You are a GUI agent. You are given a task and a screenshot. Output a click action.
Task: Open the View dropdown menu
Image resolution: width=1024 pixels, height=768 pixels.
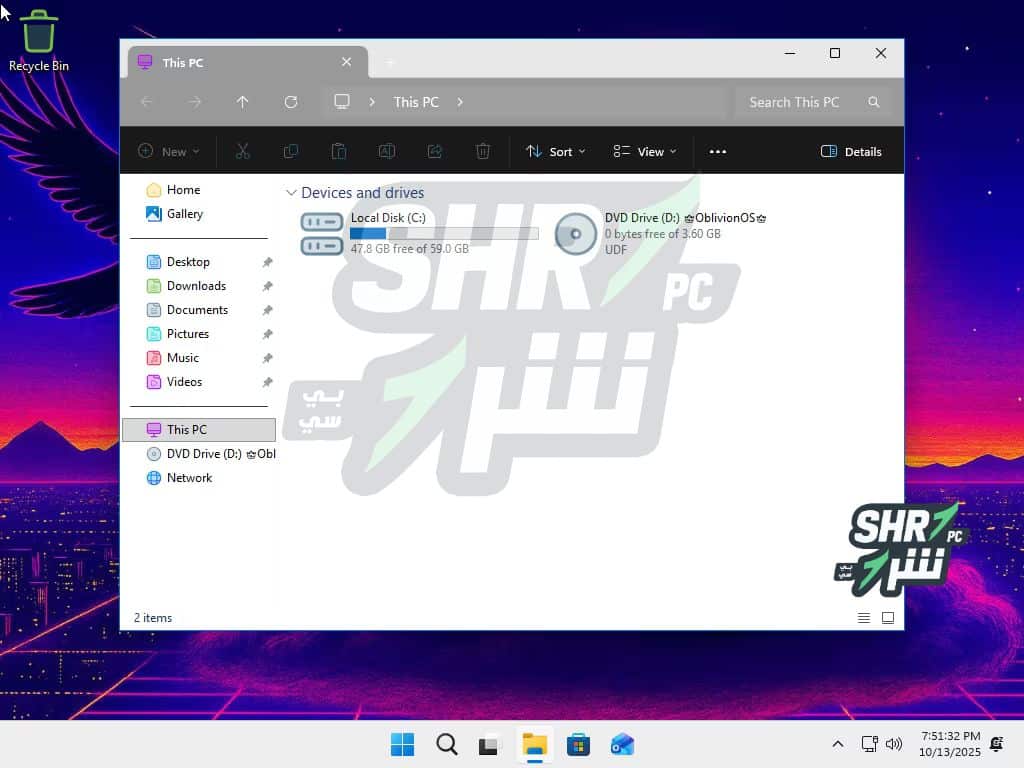[645, 152]
